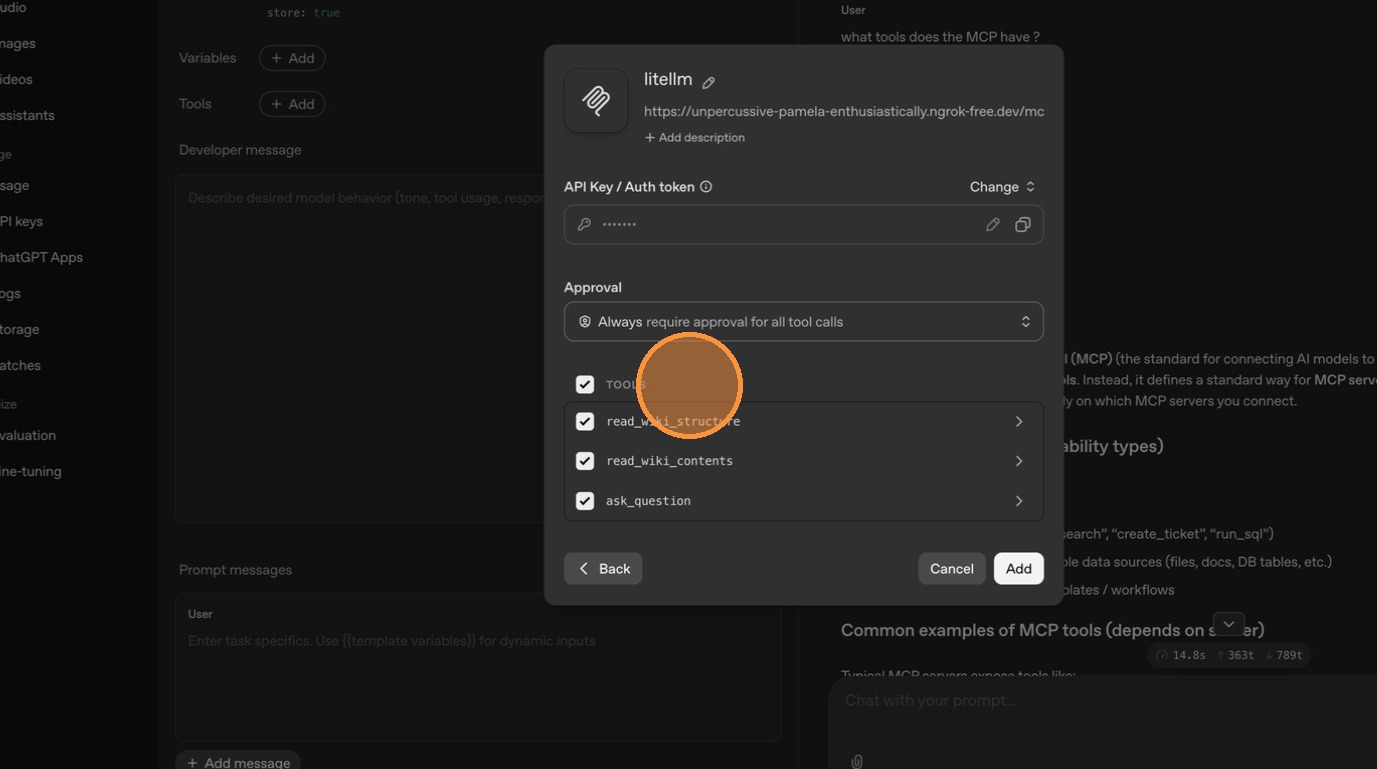The width and height of the screenshot is (1377, 769).
Task: Open the Change auth type dropdown
Action: coord(1002,187)
